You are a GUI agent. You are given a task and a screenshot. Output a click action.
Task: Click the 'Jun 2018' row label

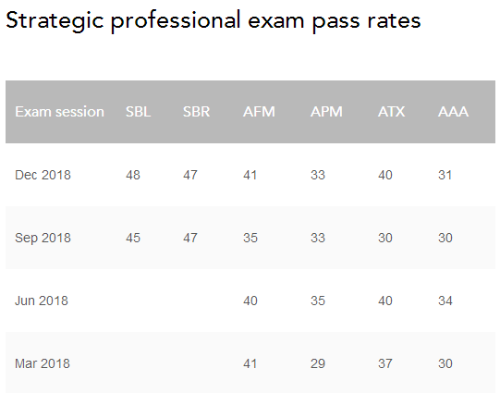(x=42, y=301)
